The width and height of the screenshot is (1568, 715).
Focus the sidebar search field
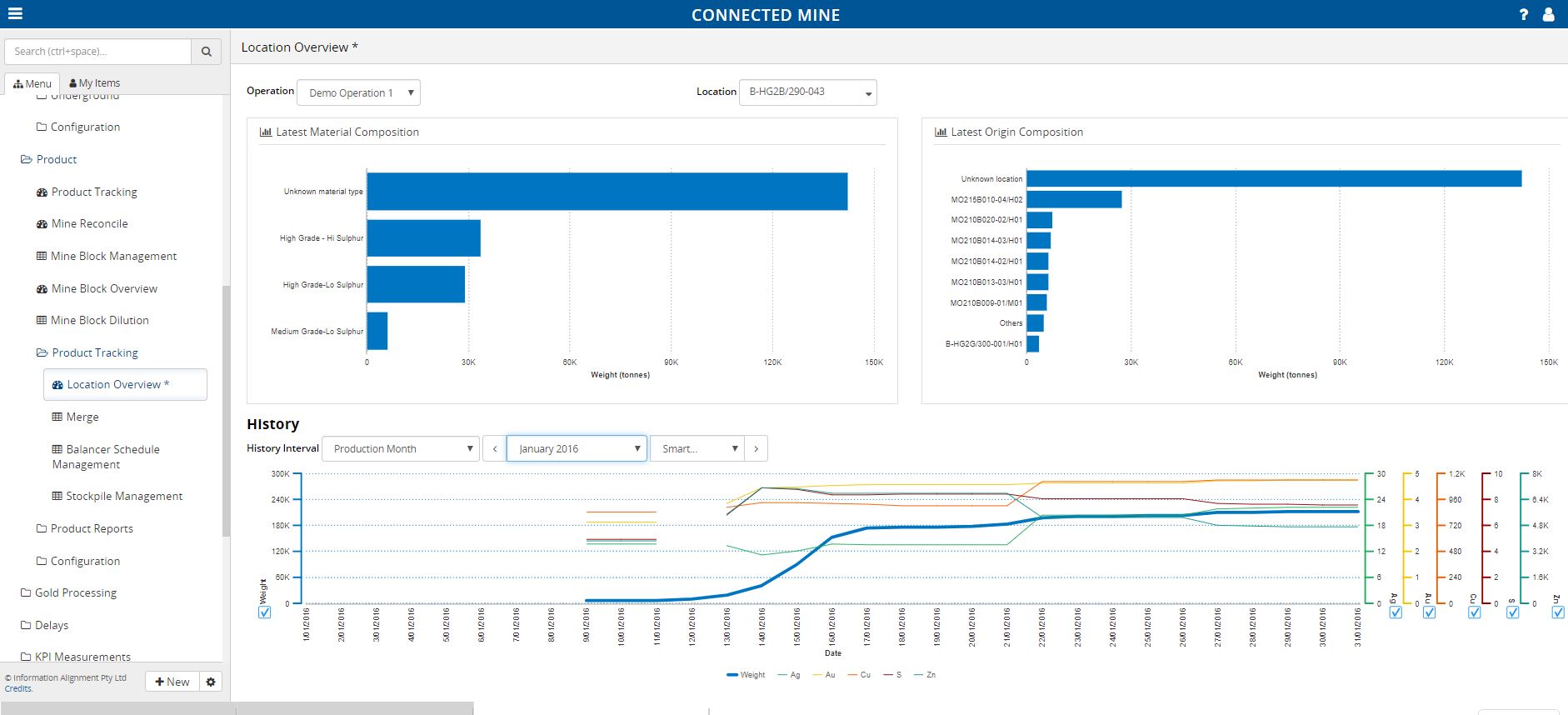97,52
